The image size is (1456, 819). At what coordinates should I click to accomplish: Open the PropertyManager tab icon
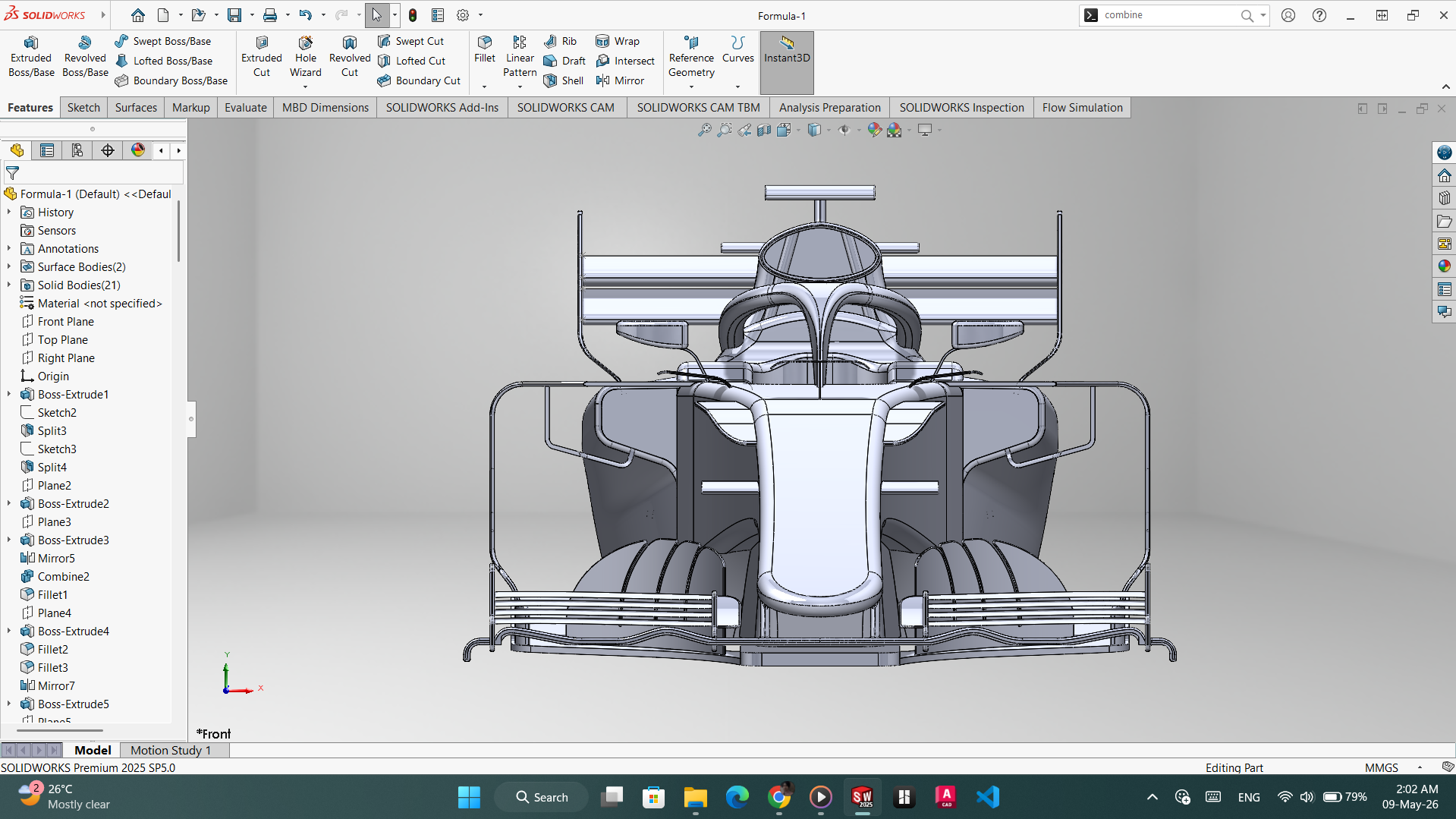pos(47,150)
